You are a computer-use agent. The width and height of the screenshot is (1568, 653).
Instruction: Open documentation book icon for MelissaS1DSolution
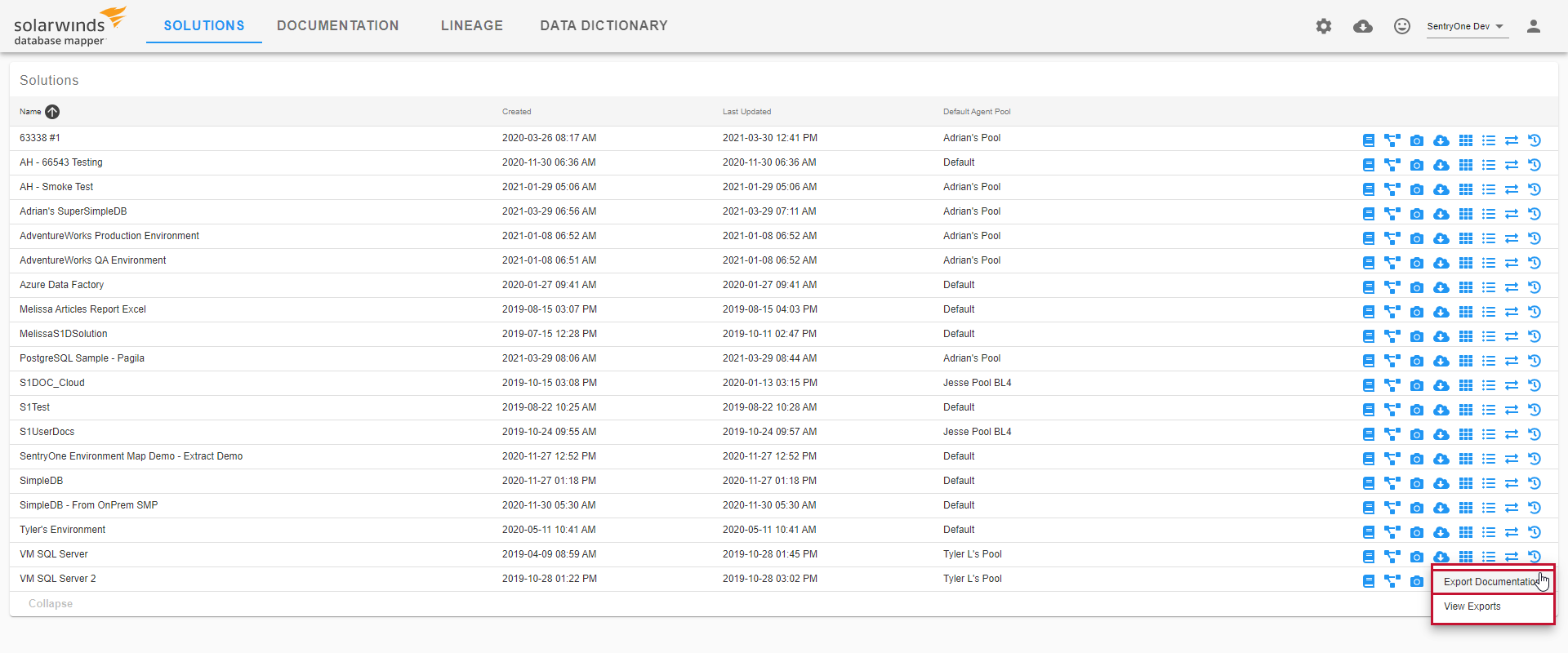1369,336
